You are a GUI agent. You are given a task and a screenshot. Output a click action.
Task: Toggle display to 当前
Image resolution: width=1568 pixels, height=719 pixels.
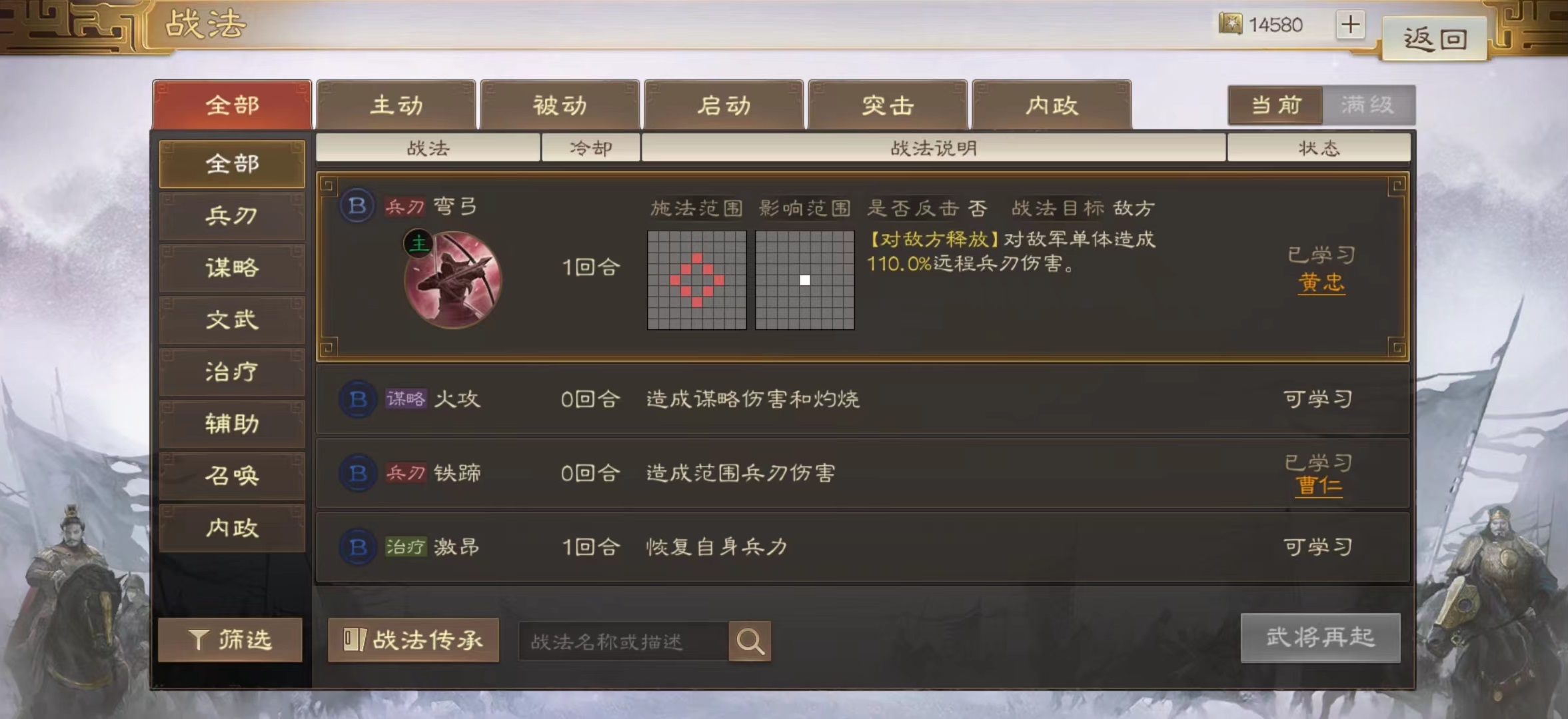(1275, 105)
